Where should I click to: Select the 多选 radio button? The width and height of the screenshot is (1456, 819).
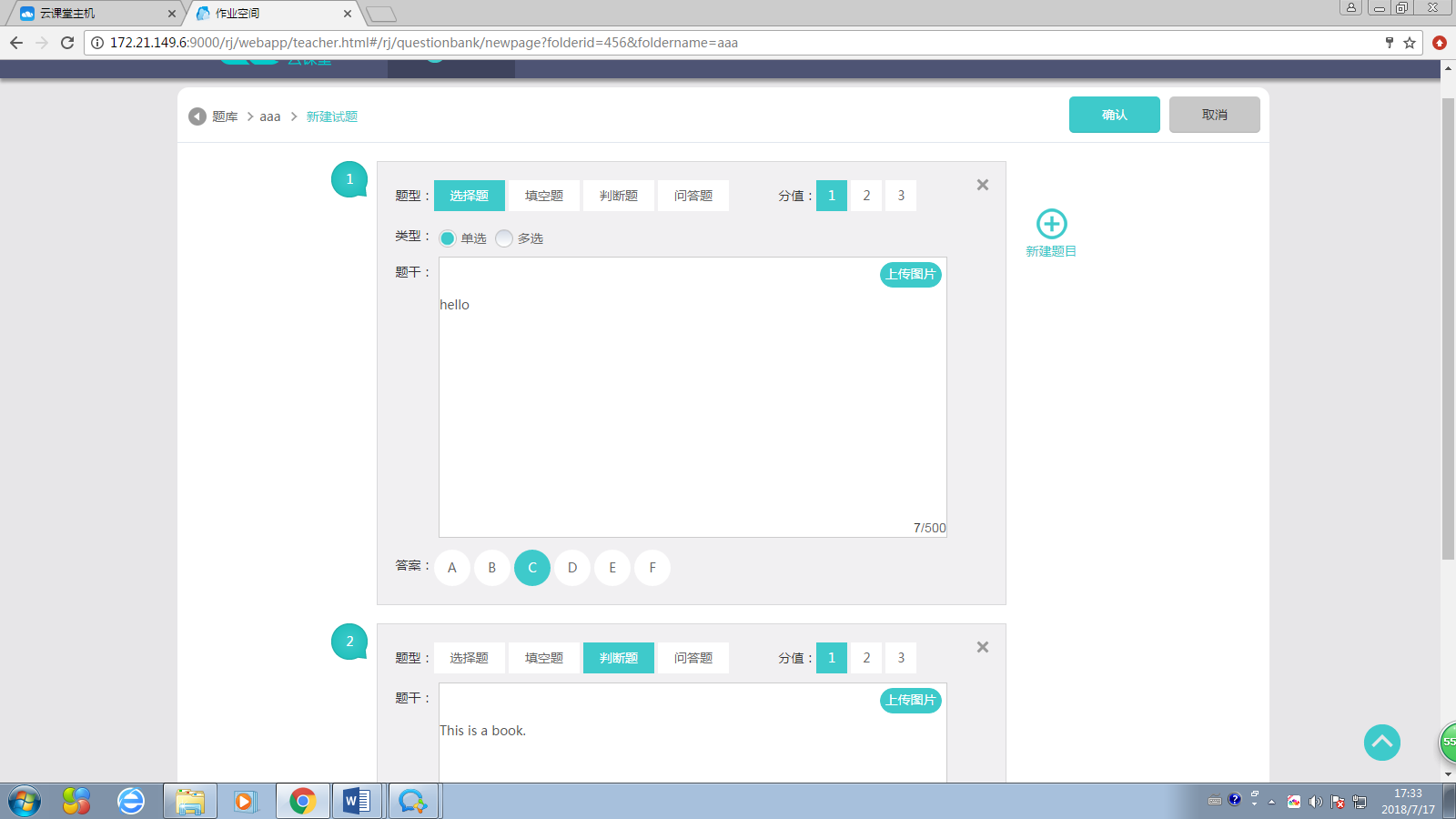point(504,238)
